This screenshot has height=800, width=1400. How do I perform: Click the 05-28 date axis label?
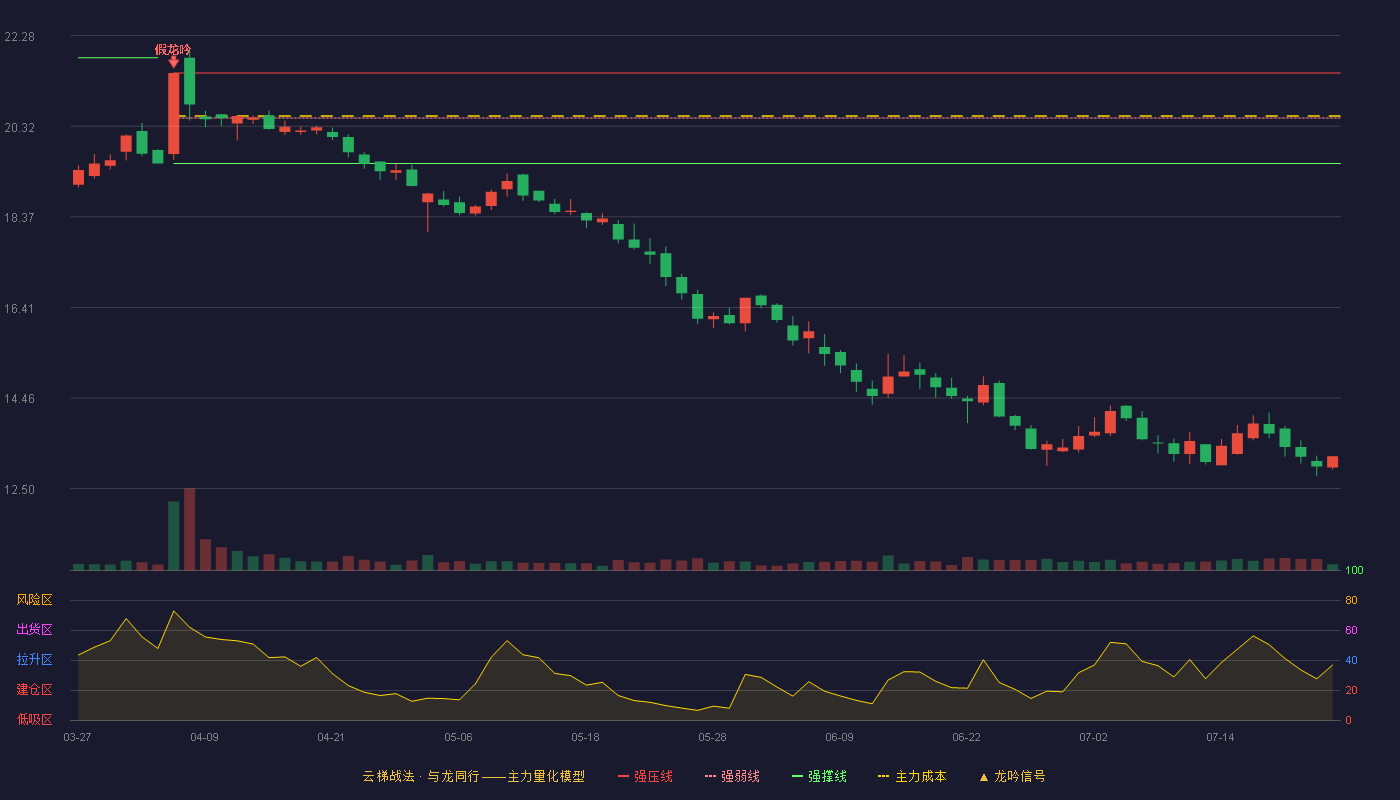pos(712,737)
